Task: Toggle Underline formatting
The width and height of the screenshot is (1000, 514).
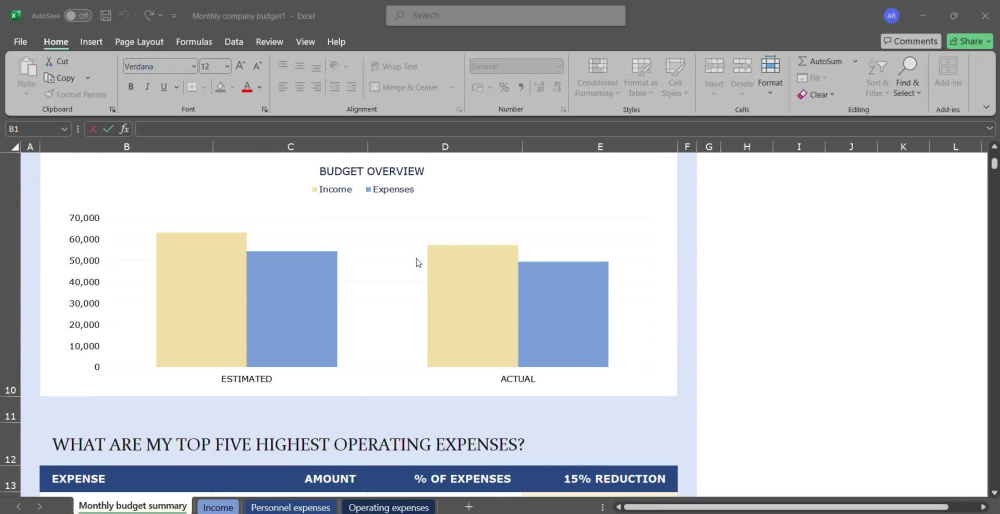Action: [x=164, y=87]
